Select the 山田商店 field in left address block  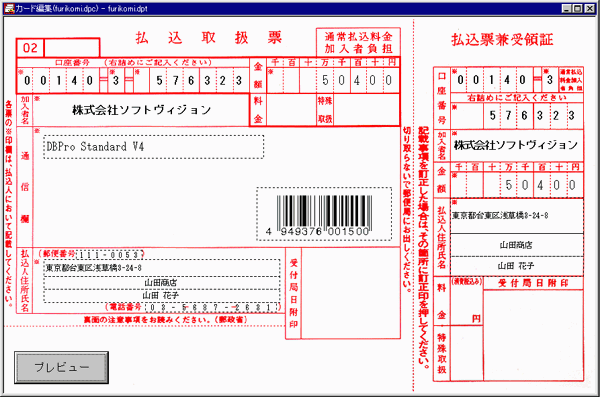click(161, 283)
